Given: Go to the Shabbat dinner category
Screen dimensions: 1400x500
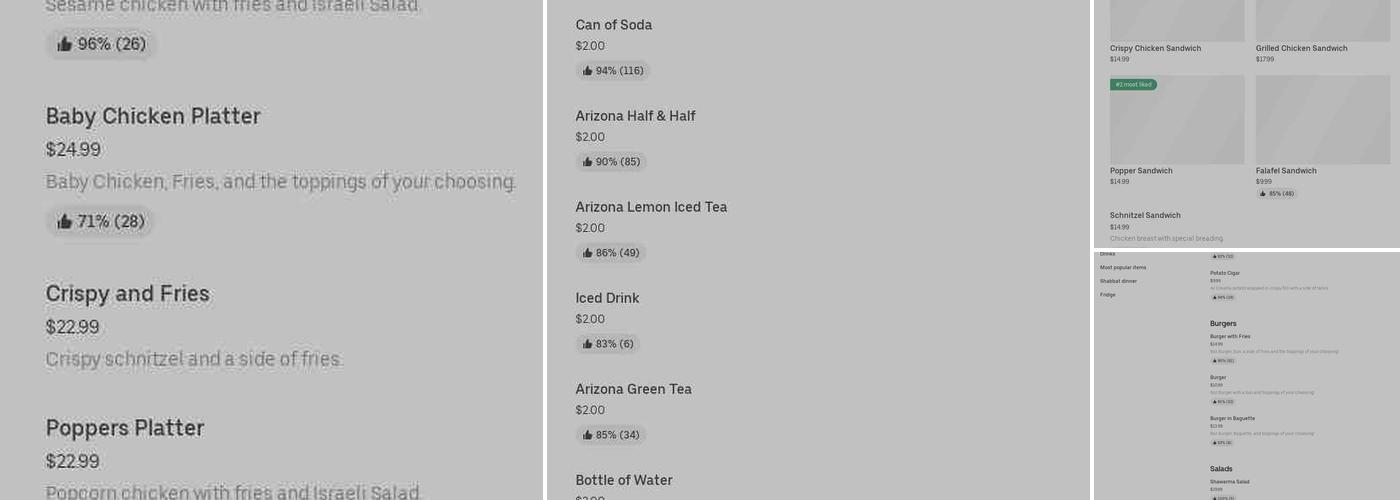Looking at the screenshot, I should point(1118,281).
